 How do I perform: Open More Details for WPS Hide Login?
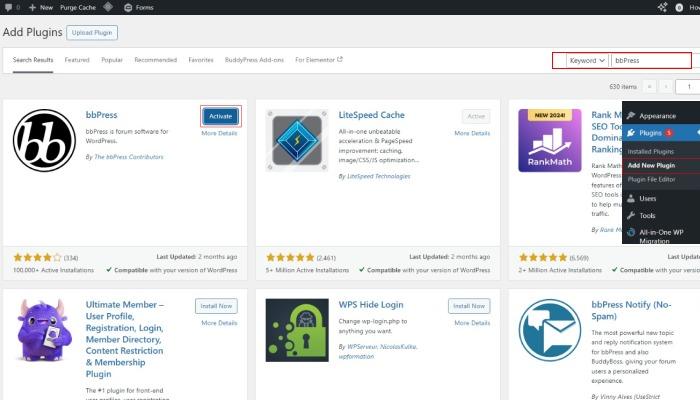(472, 323)
